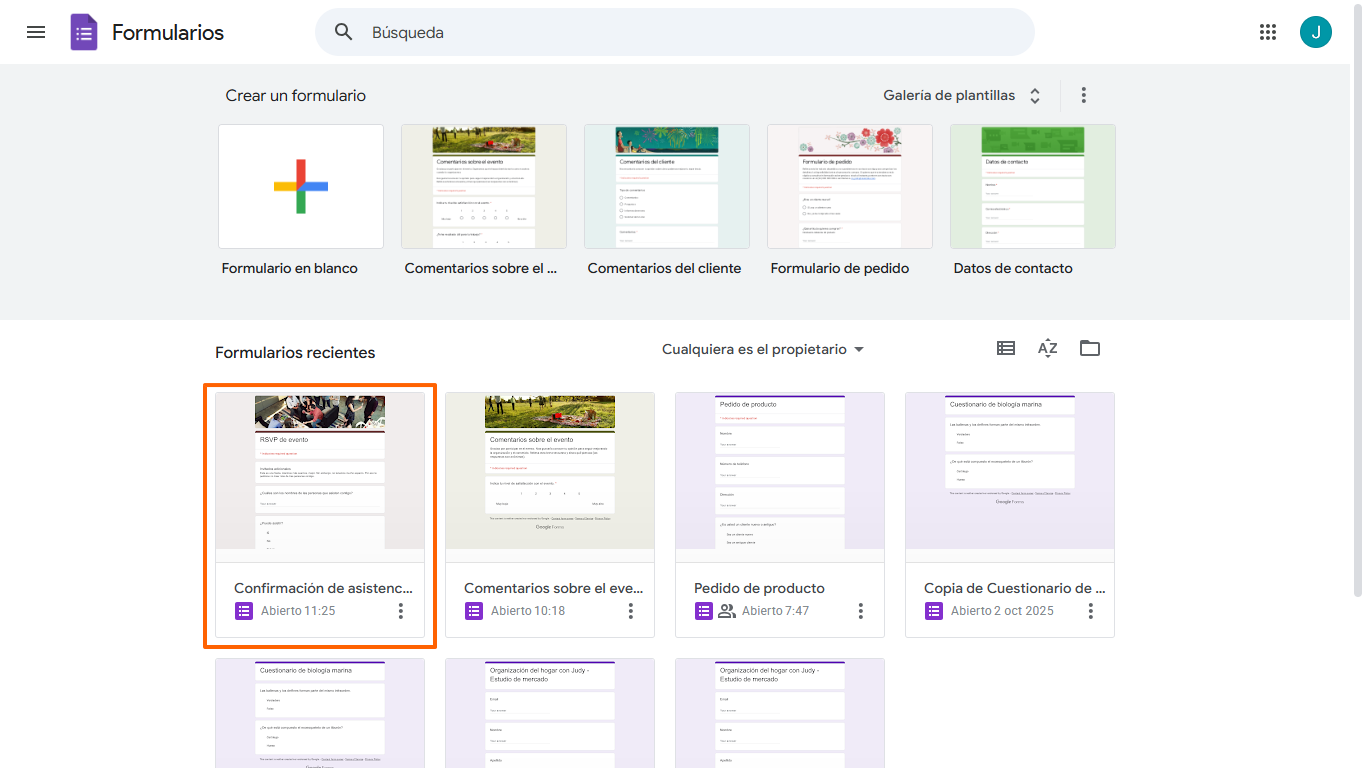
Task: Switch to list view of recent forms
Action: [1005, 348]
